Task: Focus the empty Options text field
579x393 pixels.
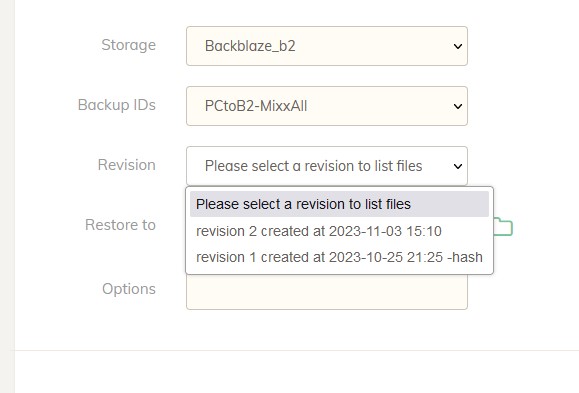Action: [x=327, y=292]
